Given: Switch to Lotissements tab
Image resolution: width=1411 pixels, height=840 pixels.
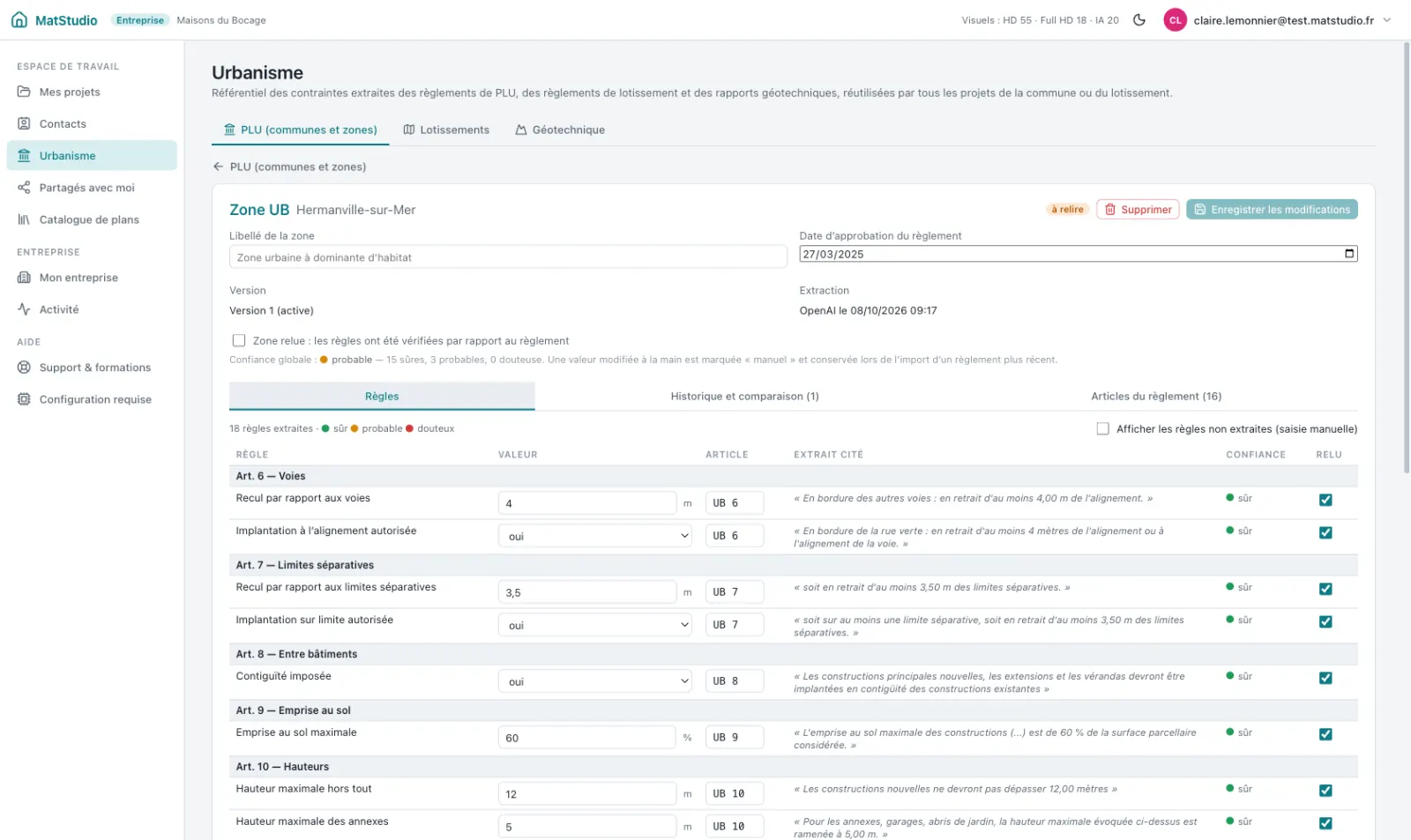Looking at the screenshot, I should click(x=446, y=130).
